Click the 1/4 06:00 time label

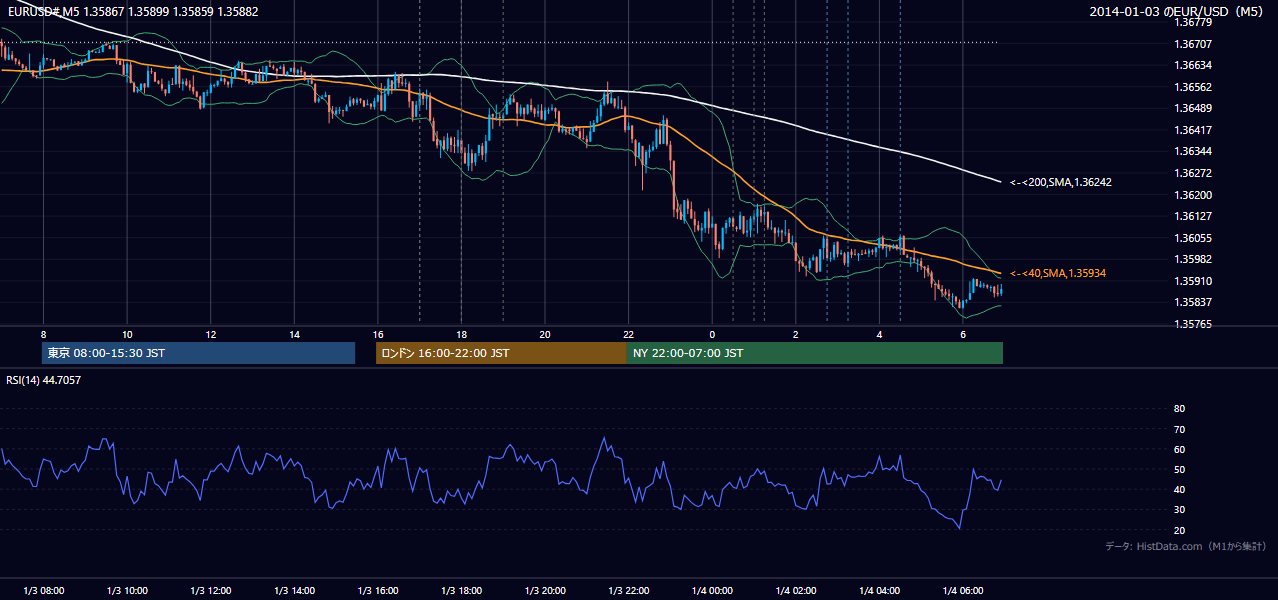click(962, 591)
